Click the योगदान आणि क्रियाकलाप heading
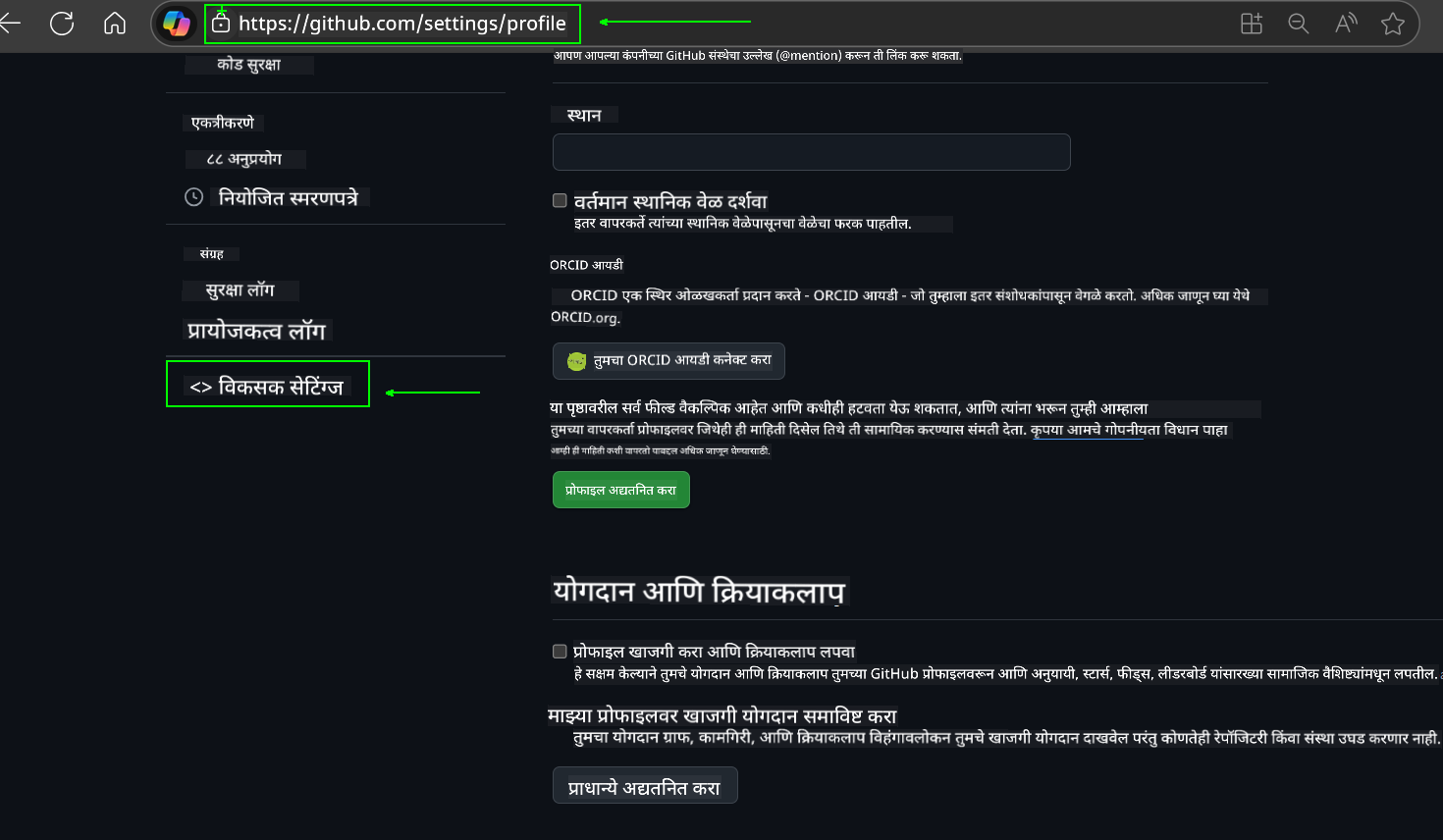 pyautogui.click(x=699, y=592)
